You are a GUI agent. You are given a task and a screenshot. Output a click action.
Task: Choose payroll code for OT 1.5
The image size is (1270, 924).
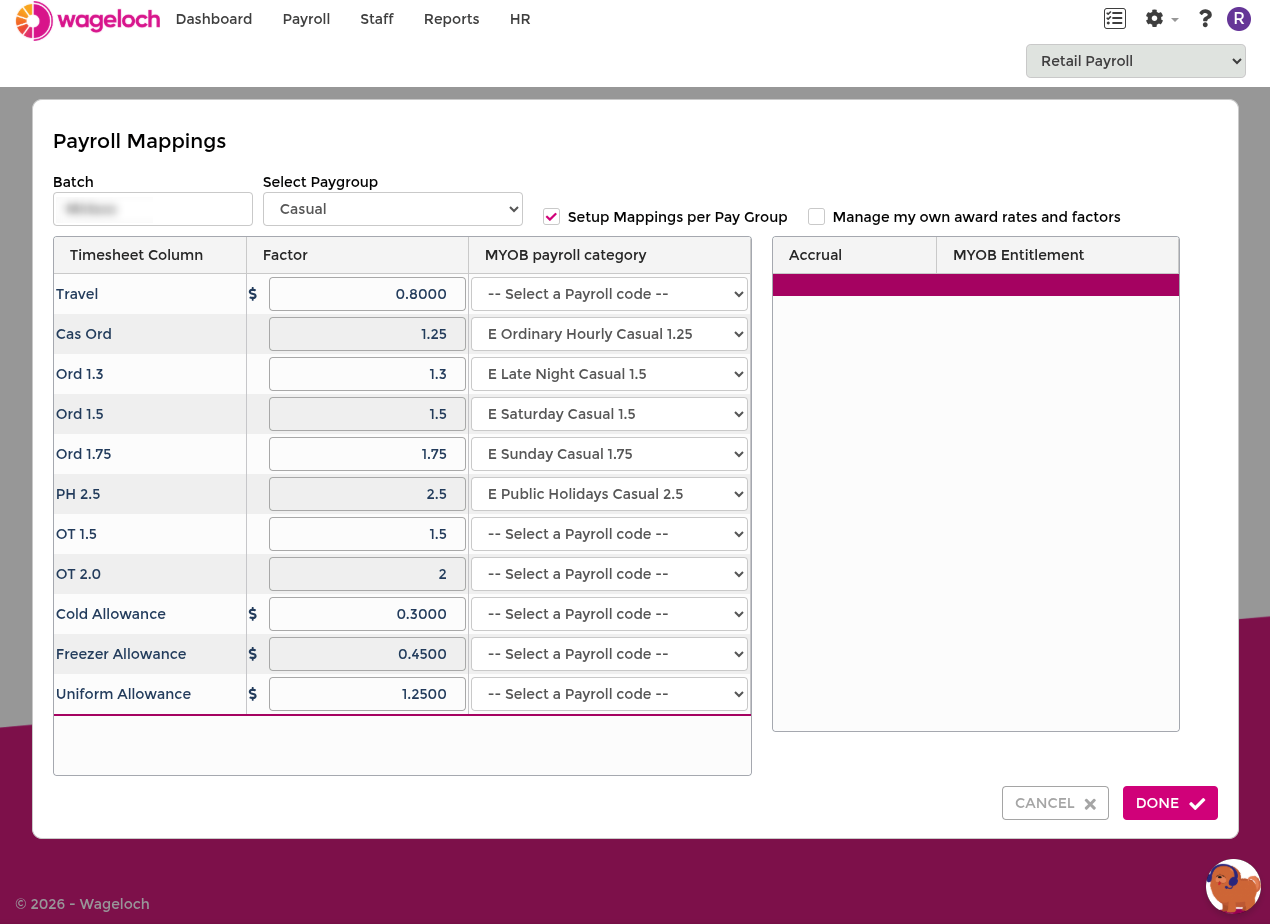click(x=609, y=534)
